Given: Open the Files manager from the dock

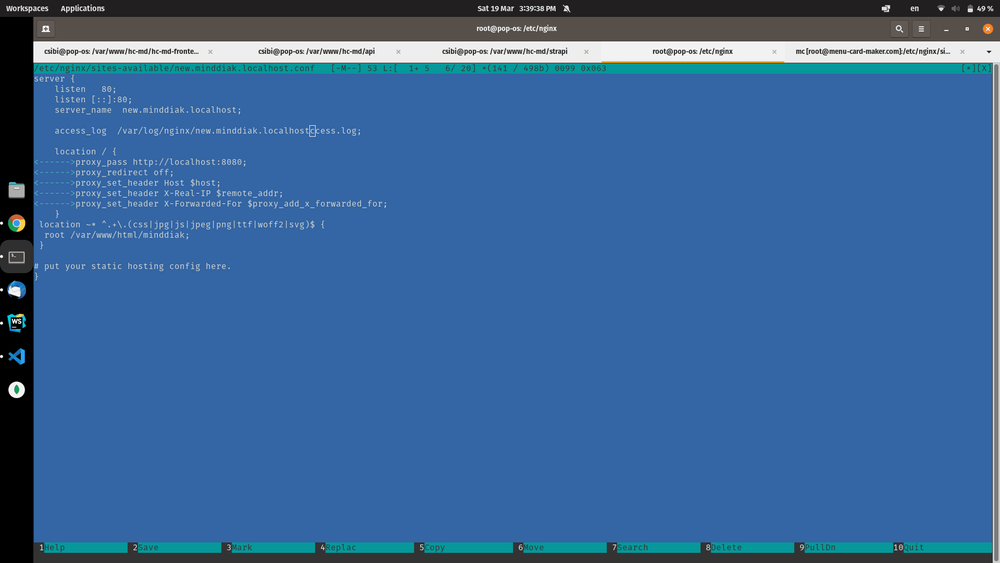Looking at the screenshot, I should click(x=16, y=190).
